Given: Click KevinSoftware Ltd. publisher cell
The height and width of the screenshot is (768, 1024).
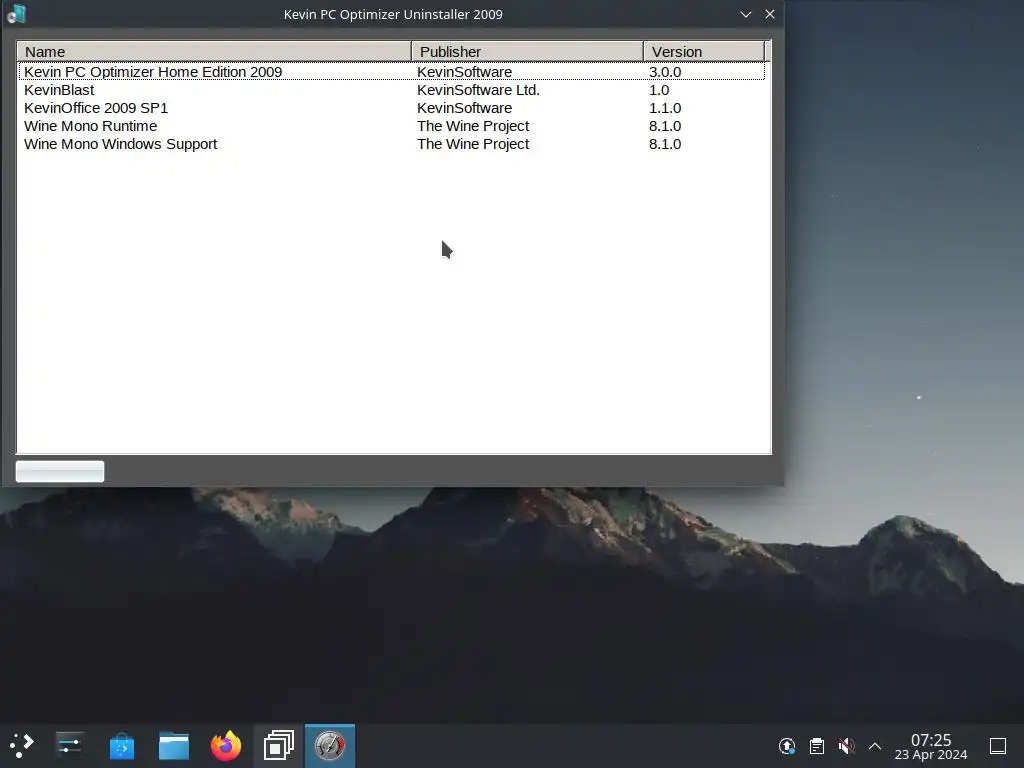Looking at the screenshot, I should click(x=478, y=90).
